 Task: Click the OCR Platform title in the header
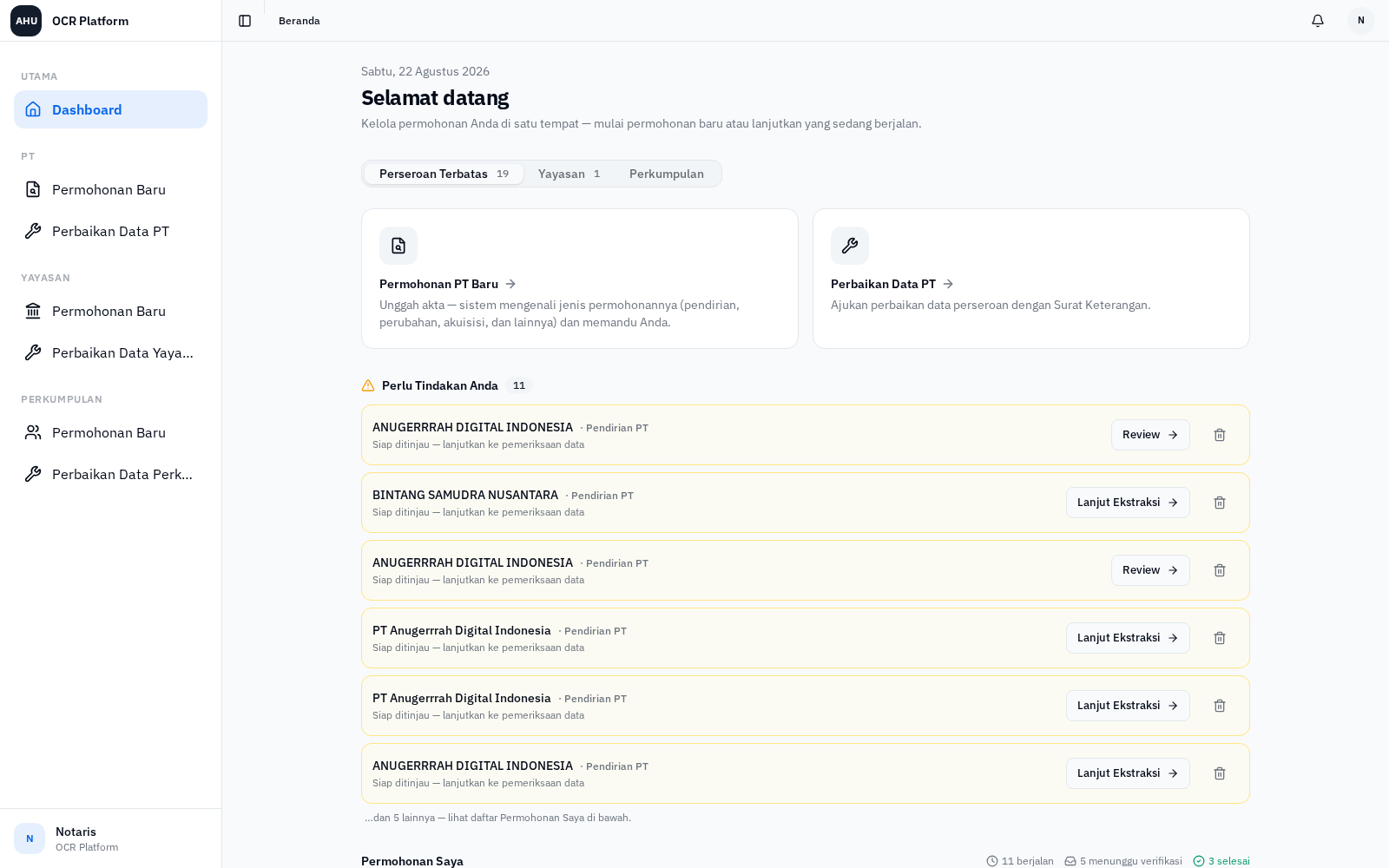[90, 21]
